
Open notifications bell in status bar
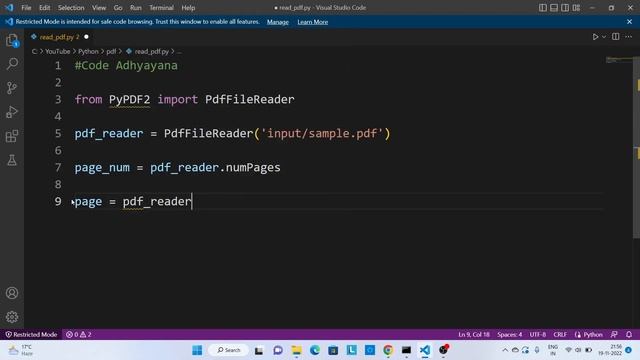629,334
